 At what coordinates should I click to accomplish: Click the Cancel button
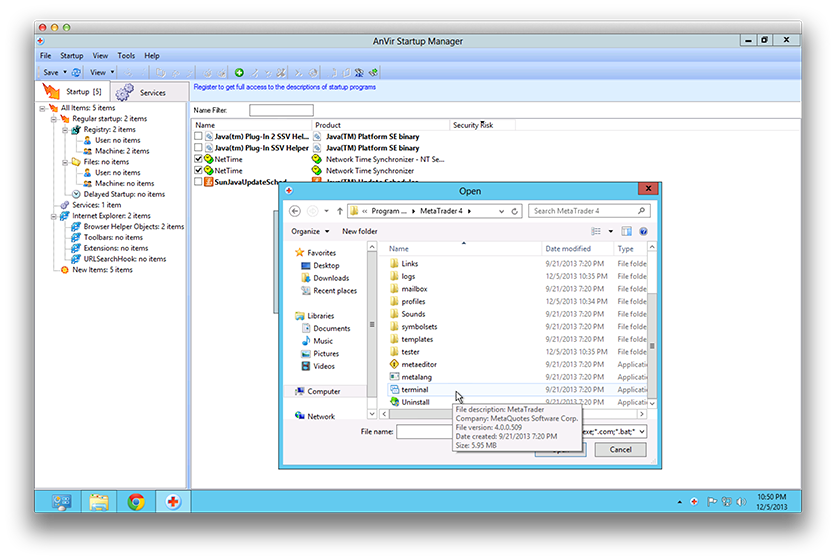(x=620, y=450)
